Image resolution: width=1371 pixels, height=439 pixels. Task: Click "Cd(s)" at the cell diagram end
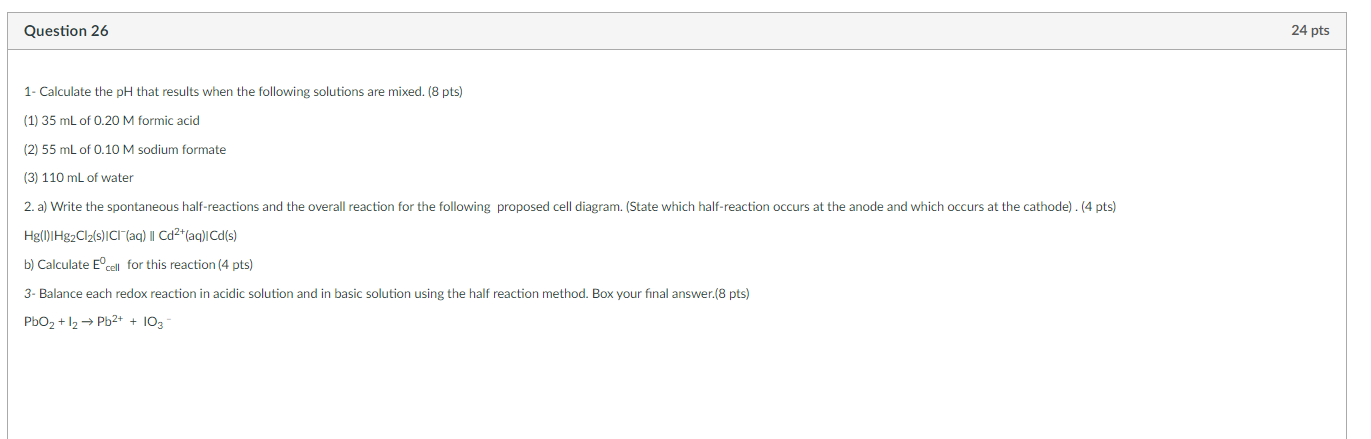pos(223,236)
